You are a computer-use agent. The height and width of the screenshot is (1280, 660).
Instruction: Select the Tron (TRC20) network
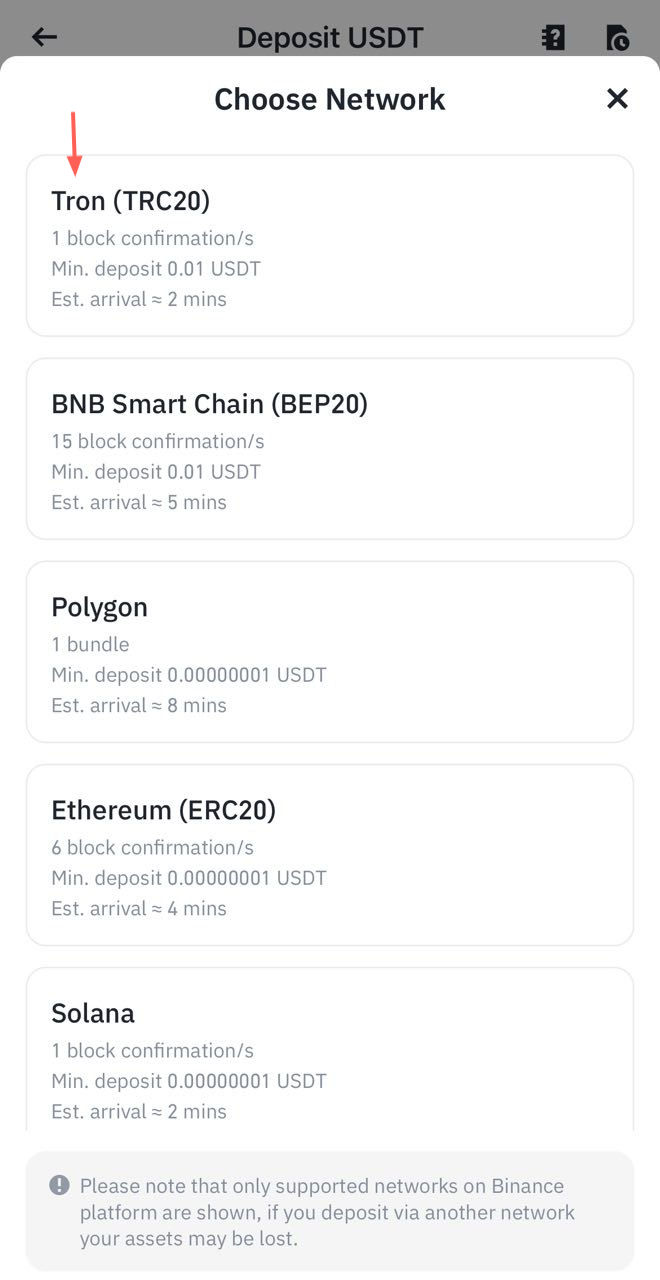click(x=330, y=245)
